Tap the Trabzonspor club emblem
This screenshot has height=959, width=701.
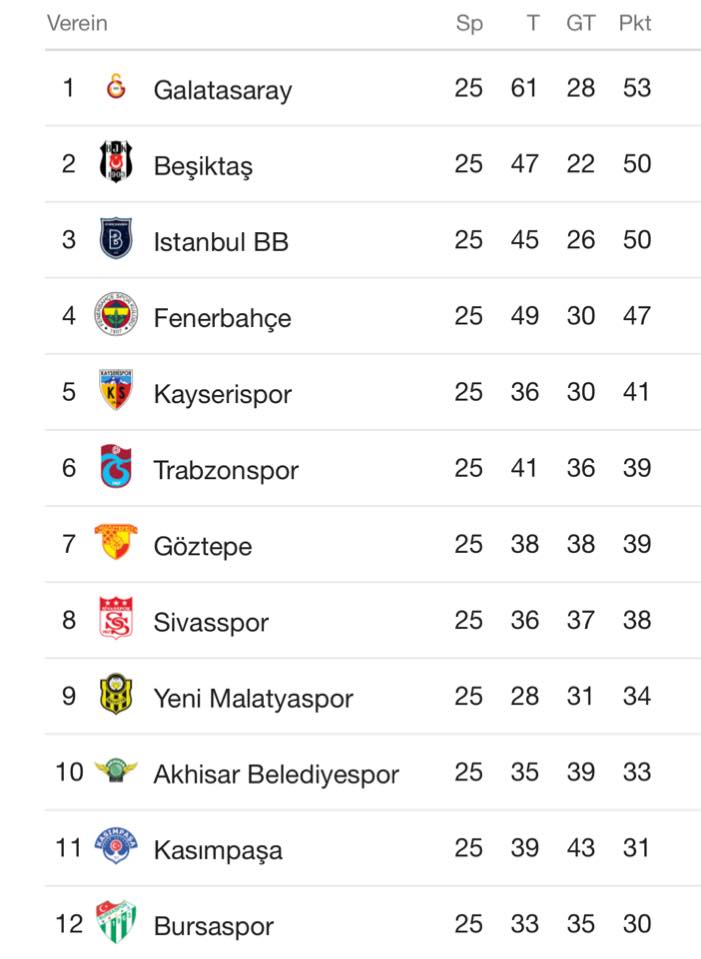[x=116, y=466]
